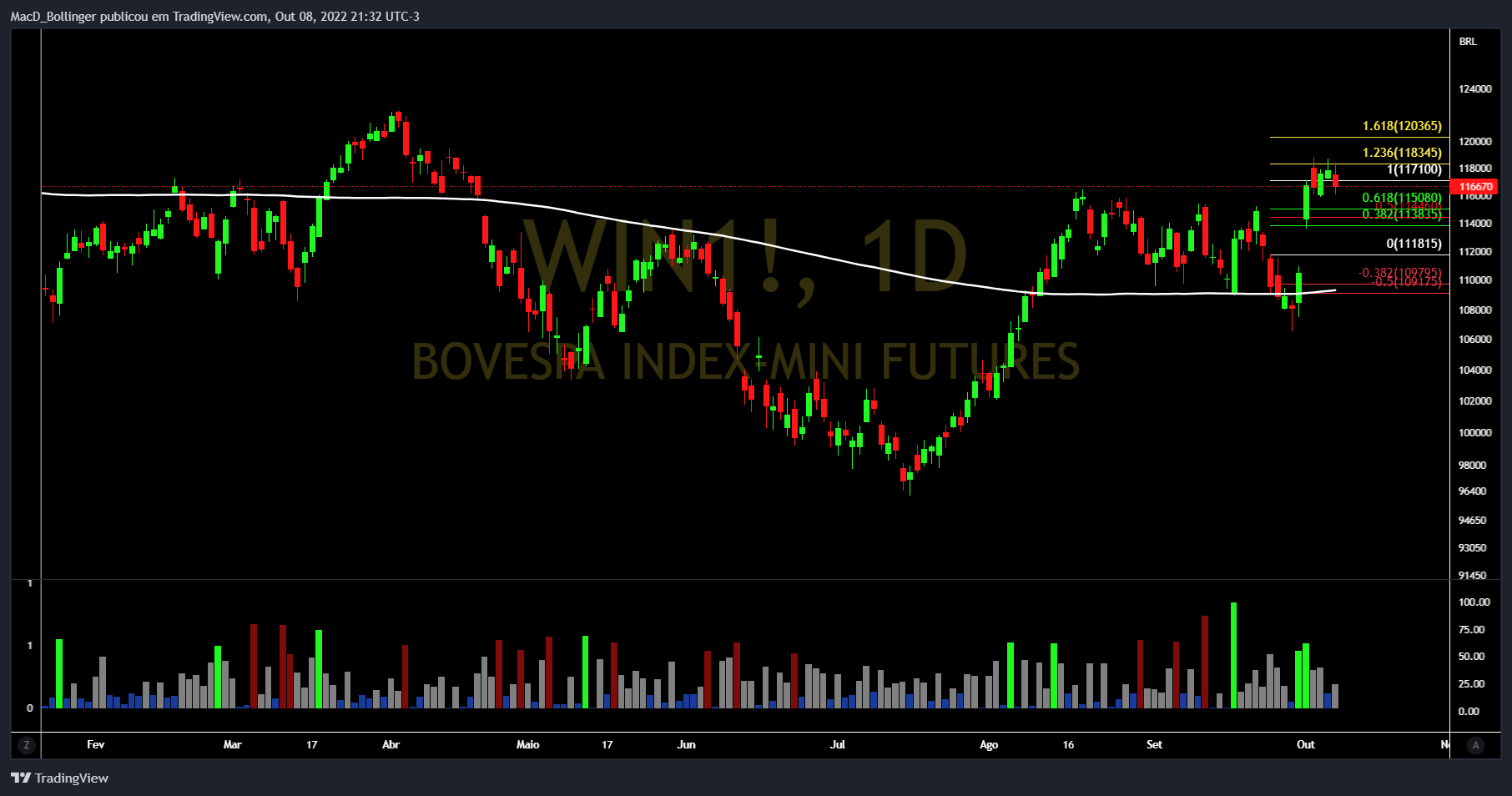This screenshot has height=796, width=1512.
Task: Select the 0.618(115080) Fibonacci level label
Action: 1402,198
